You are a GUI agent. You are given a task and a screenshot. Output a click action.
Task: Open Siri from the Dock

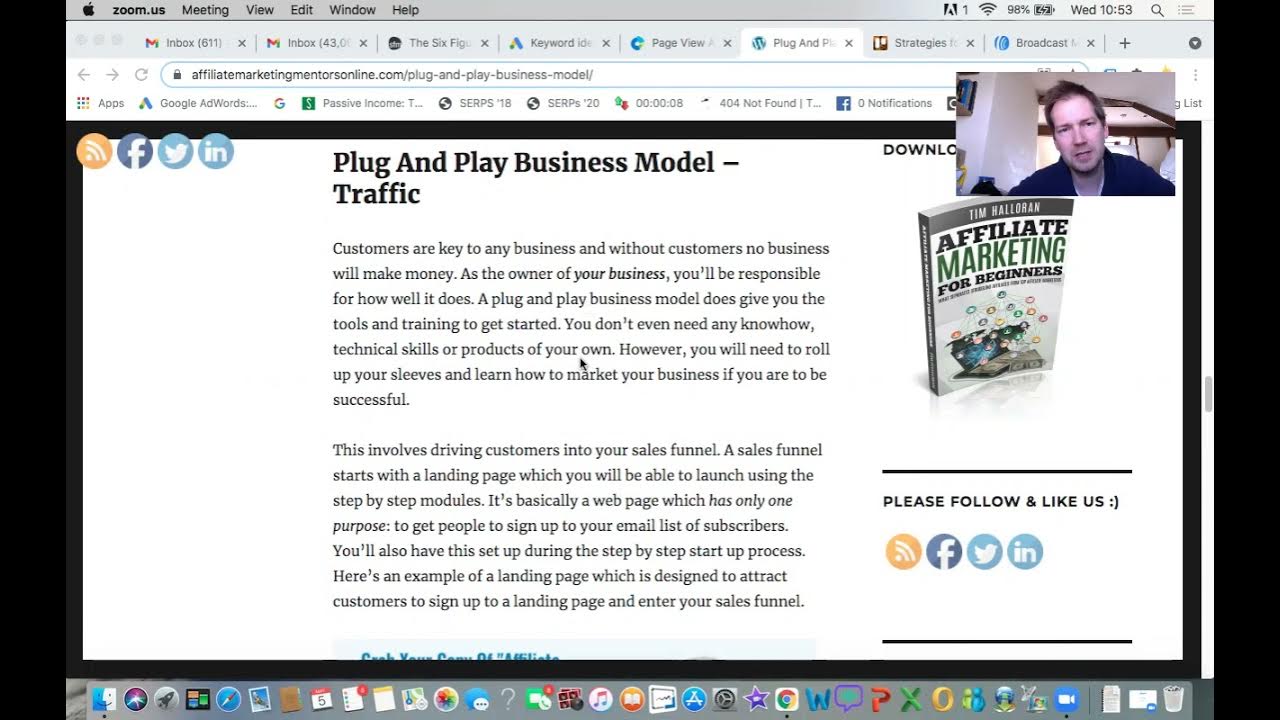coord(135,699)
